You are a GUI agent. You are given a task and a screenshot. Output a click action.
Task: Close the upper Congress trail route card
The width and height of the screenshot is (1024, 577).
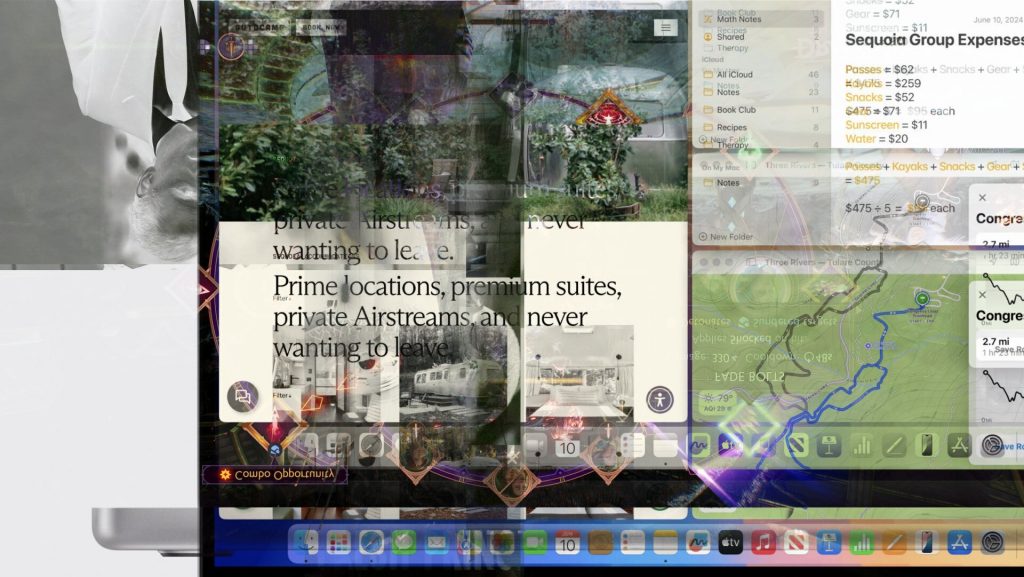[x=982, y=198]
